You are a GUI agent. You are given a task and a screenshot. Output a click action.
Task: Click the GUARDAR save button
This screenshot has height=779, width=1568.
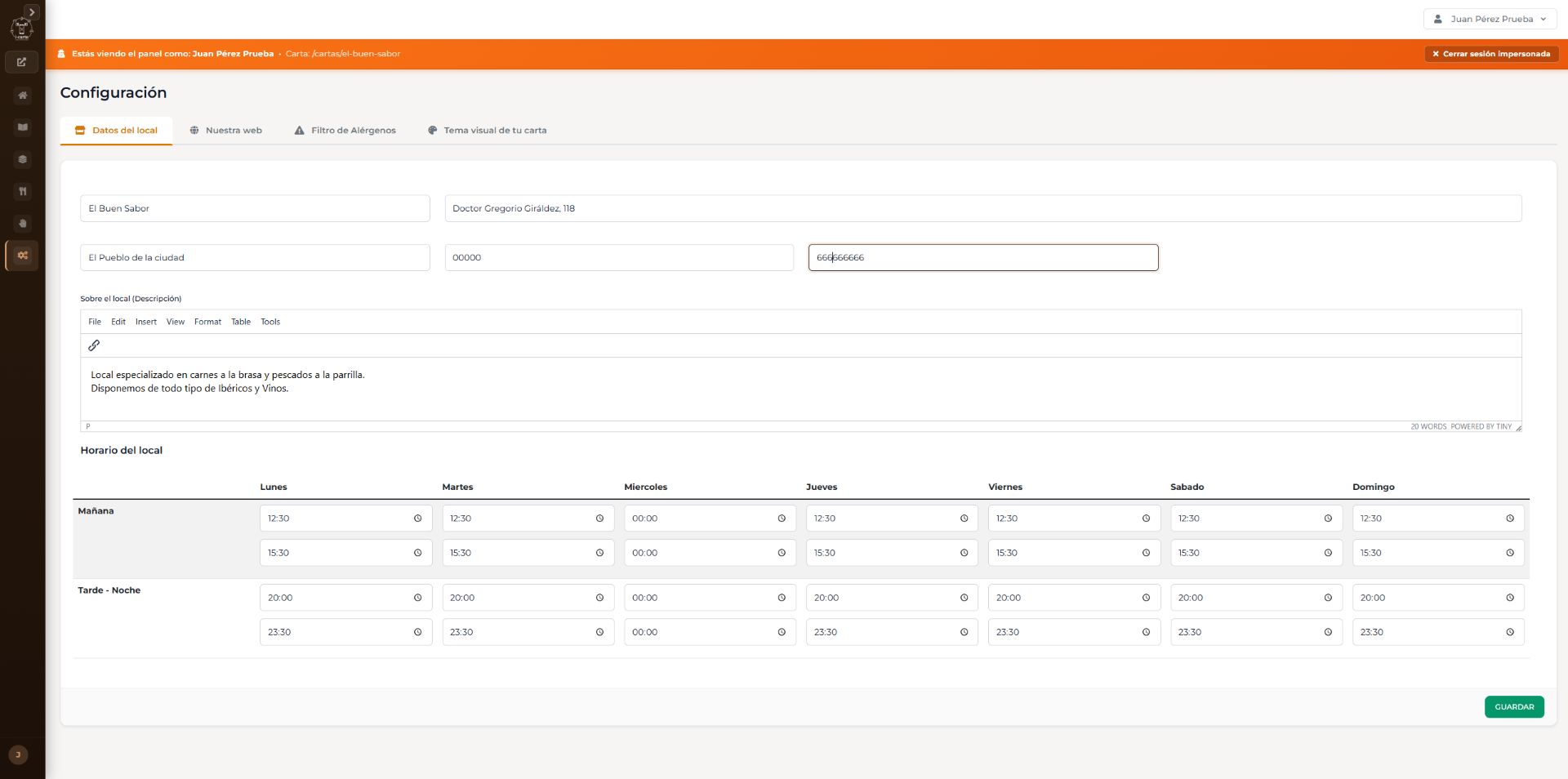point(1514,707)
